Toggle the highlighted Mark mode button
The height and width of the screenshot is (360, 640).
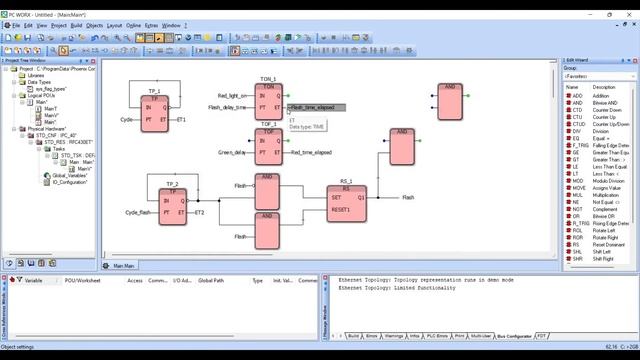[x=63, y=51]
